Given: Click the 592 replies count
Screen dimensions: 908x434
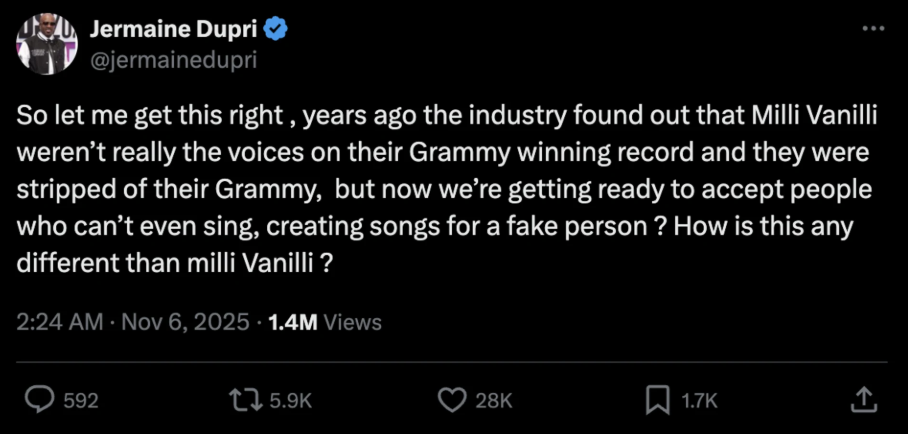Looking at the screenshot, I should [80, 401].
